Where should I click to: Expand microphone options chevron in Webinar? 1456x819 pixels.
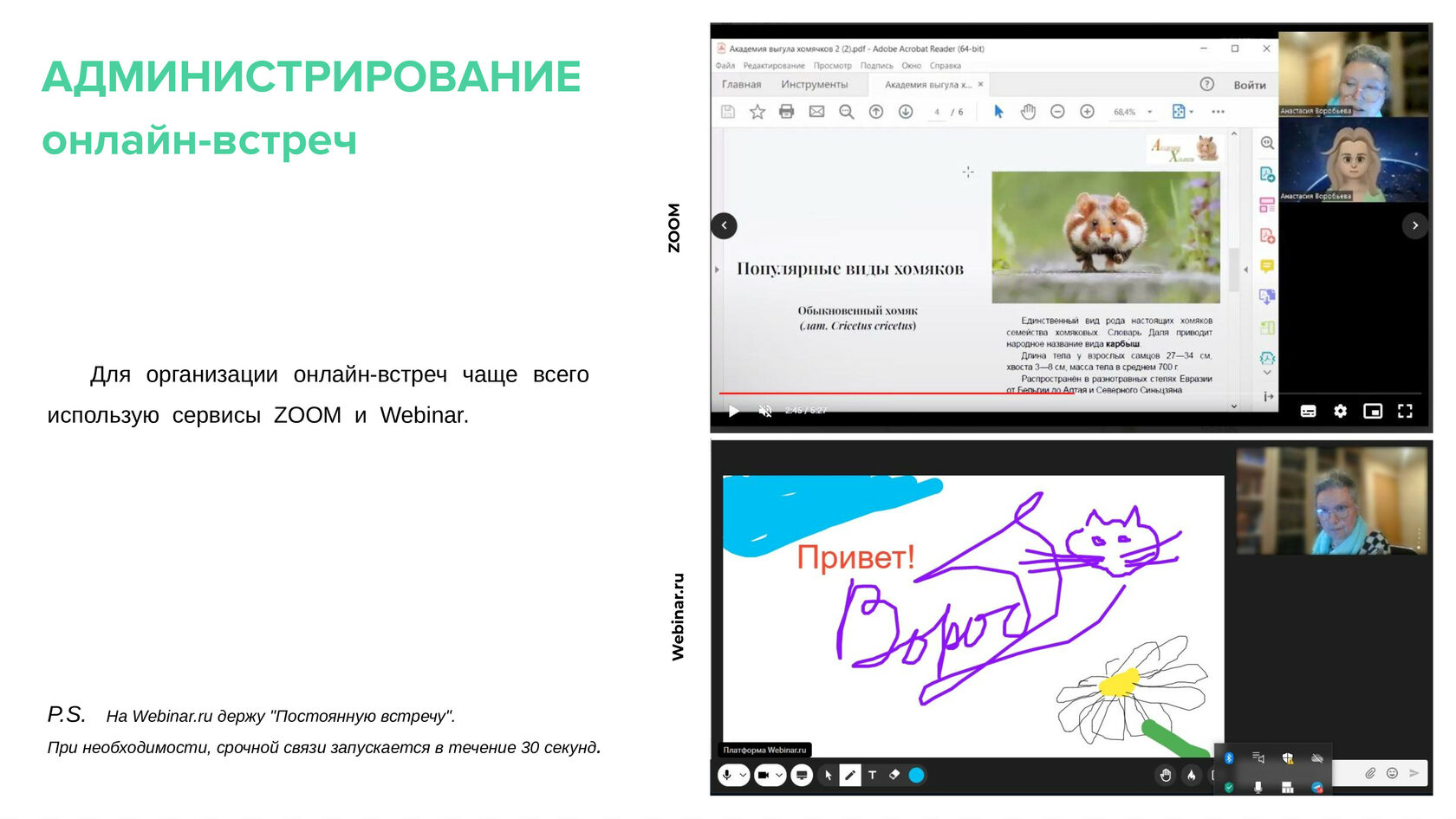(744, 775)
